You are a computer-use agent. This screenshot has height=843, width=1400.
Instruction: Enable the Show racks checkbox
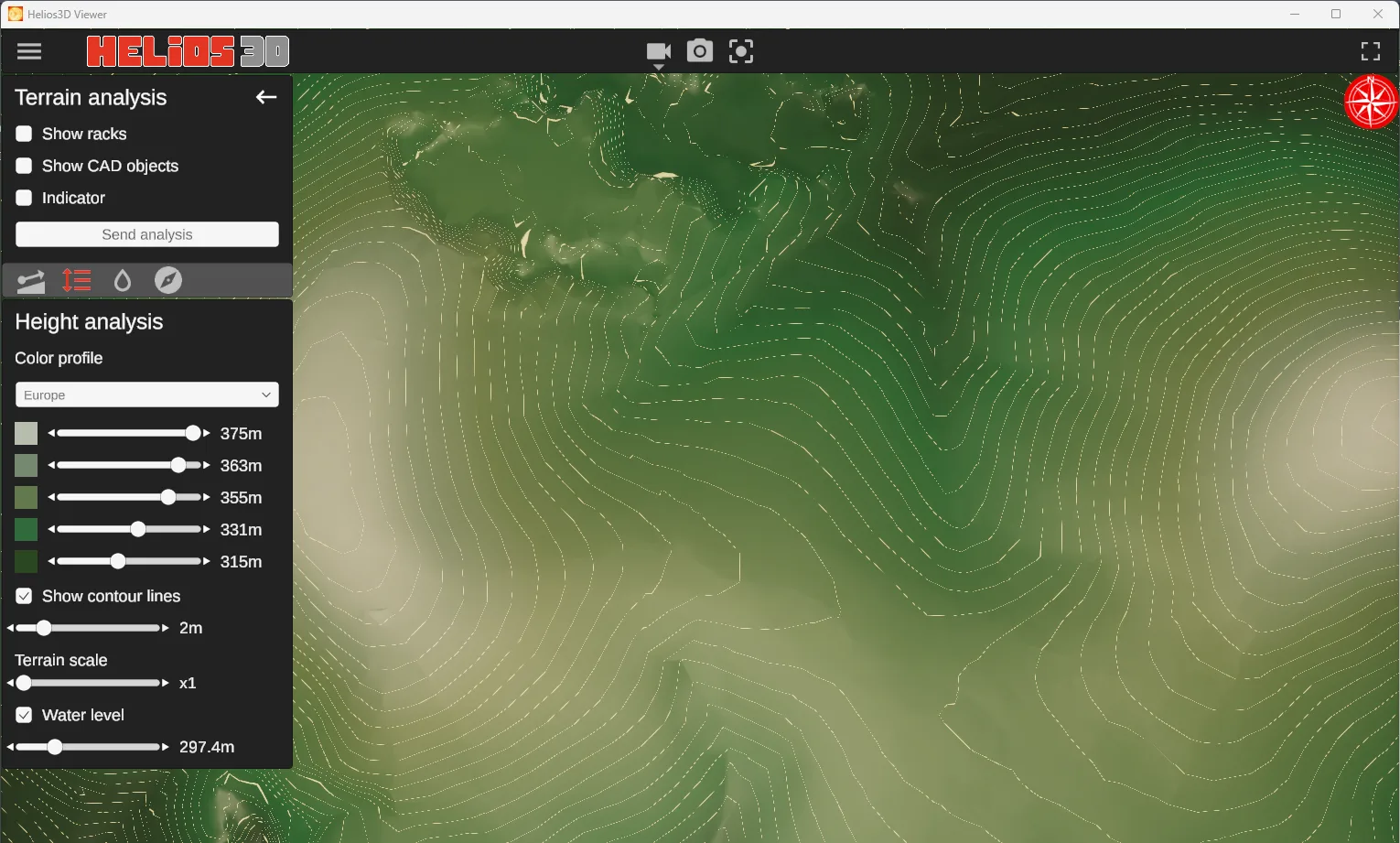pyautogui.click(x=25, y=134)
